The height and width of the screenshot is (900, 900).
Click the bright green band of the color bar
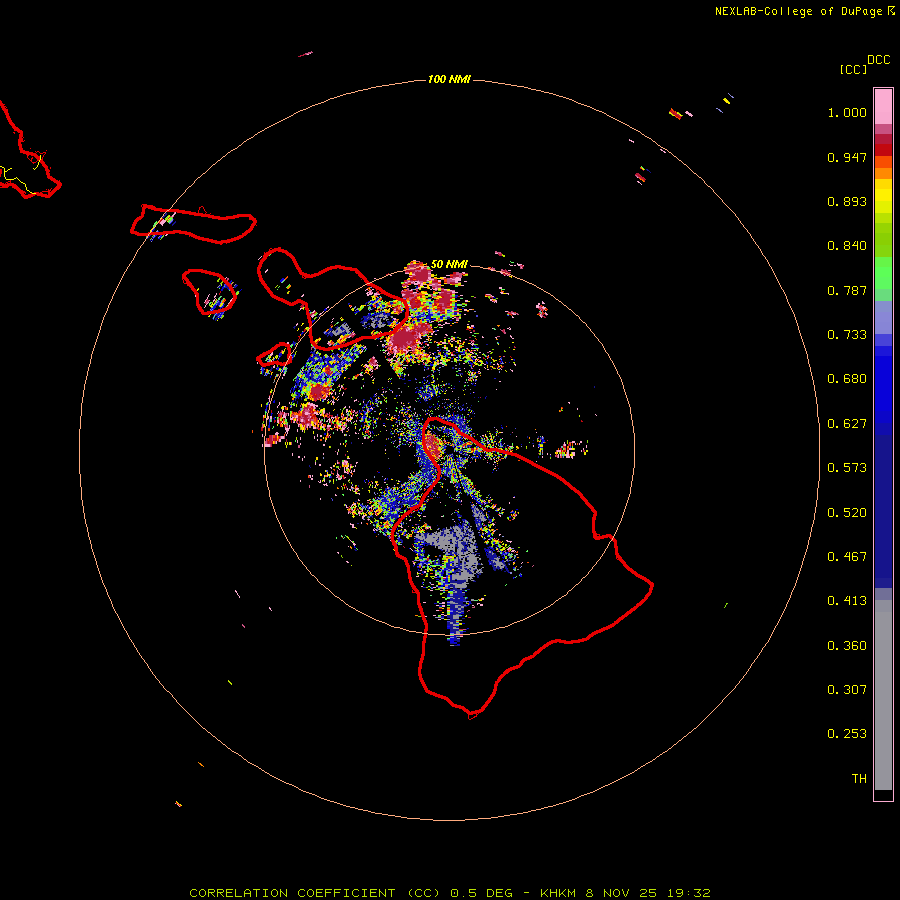[x=883, y=273]
